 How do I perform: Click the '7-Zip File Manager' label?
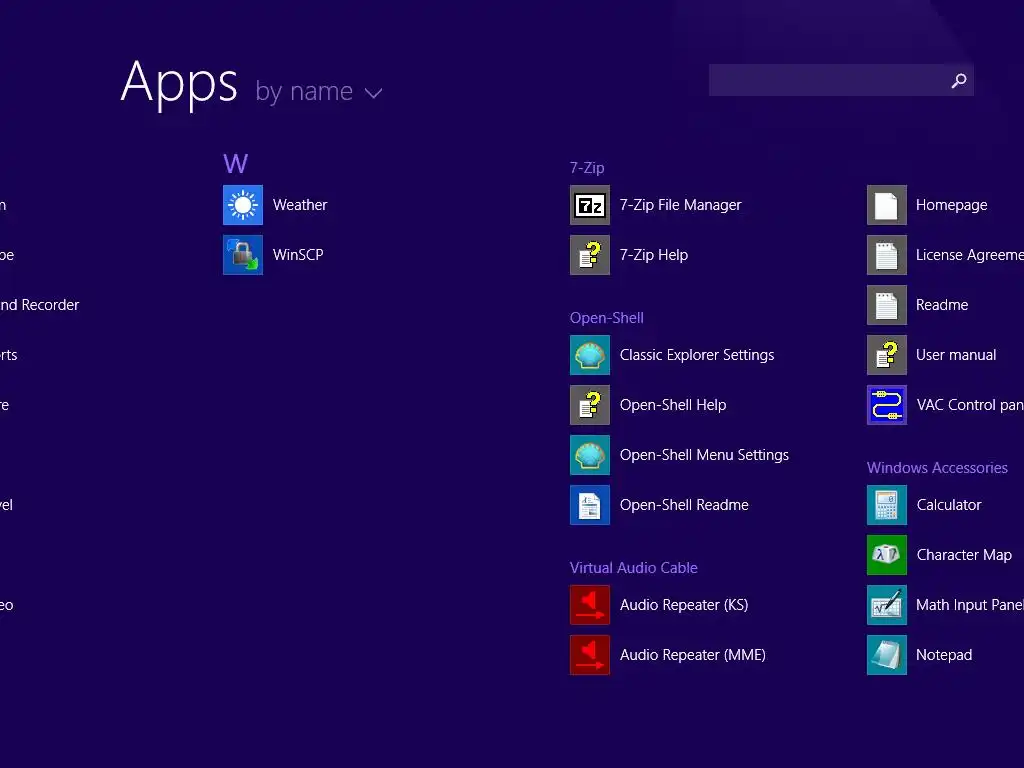(x=680, y=205)
